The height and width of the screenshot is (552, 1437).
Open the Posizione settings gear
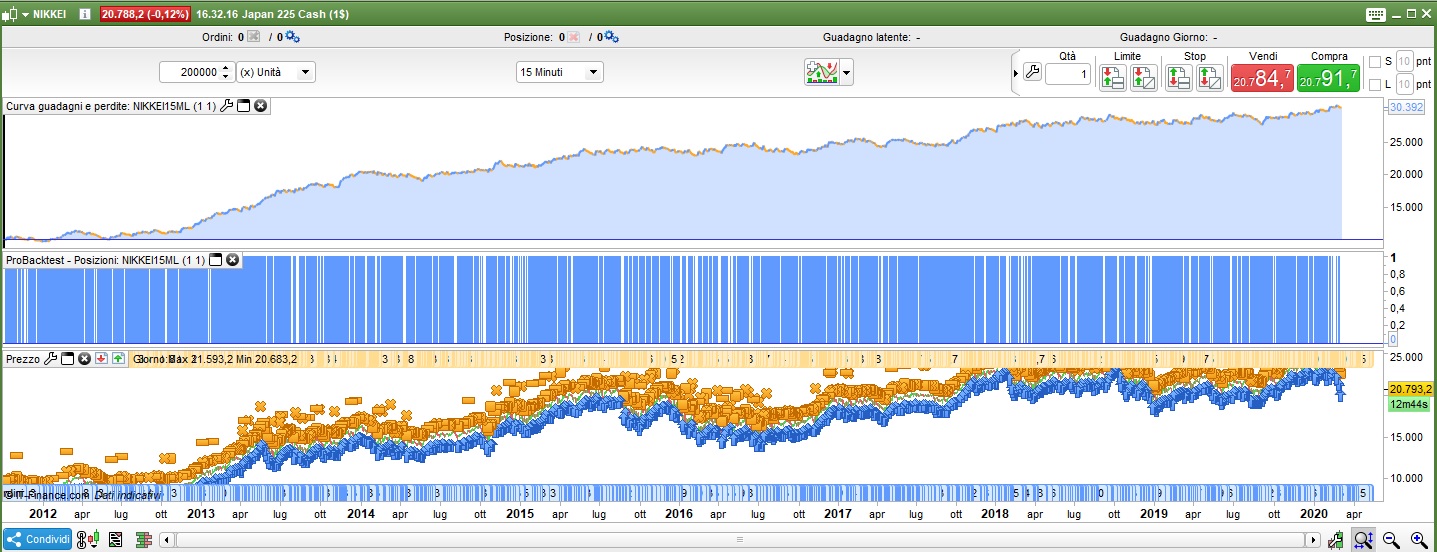(x=611, y=37)
